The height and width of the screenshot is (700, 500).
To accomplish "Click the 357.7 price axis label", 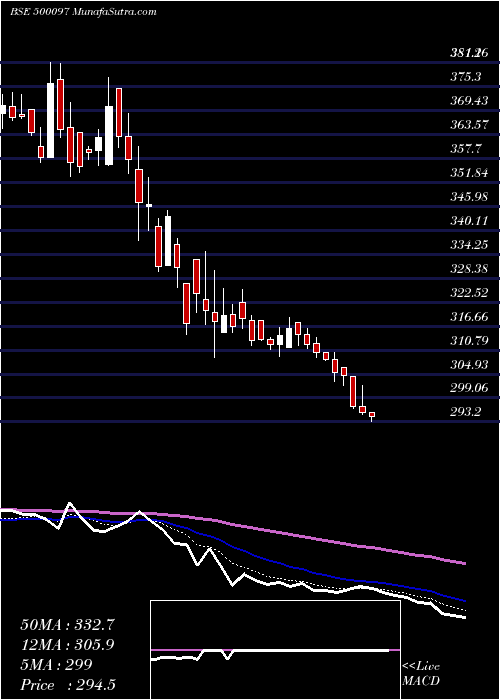I will (465, 149).
